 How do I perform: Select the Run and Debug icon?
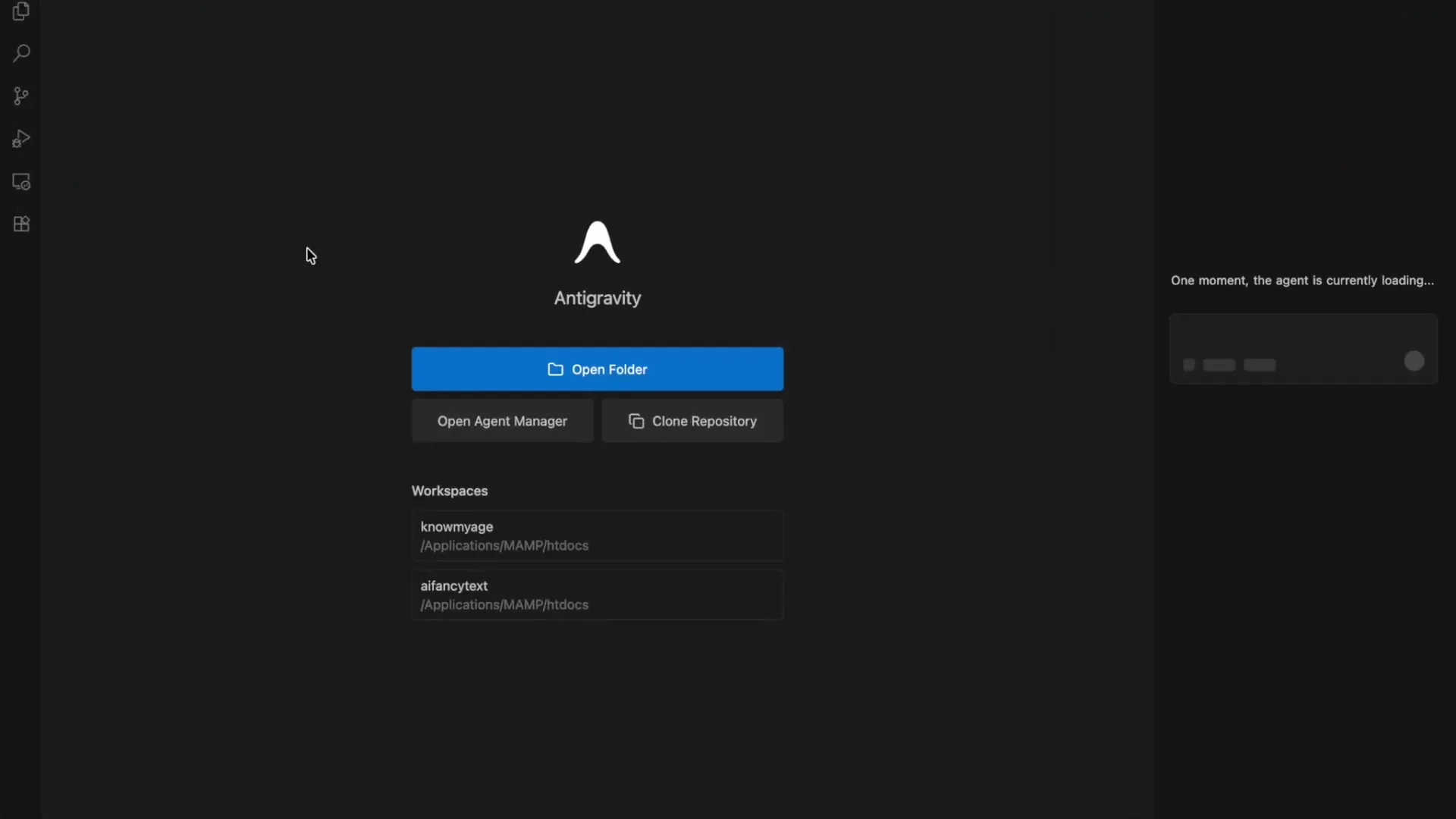click(20, 138)
